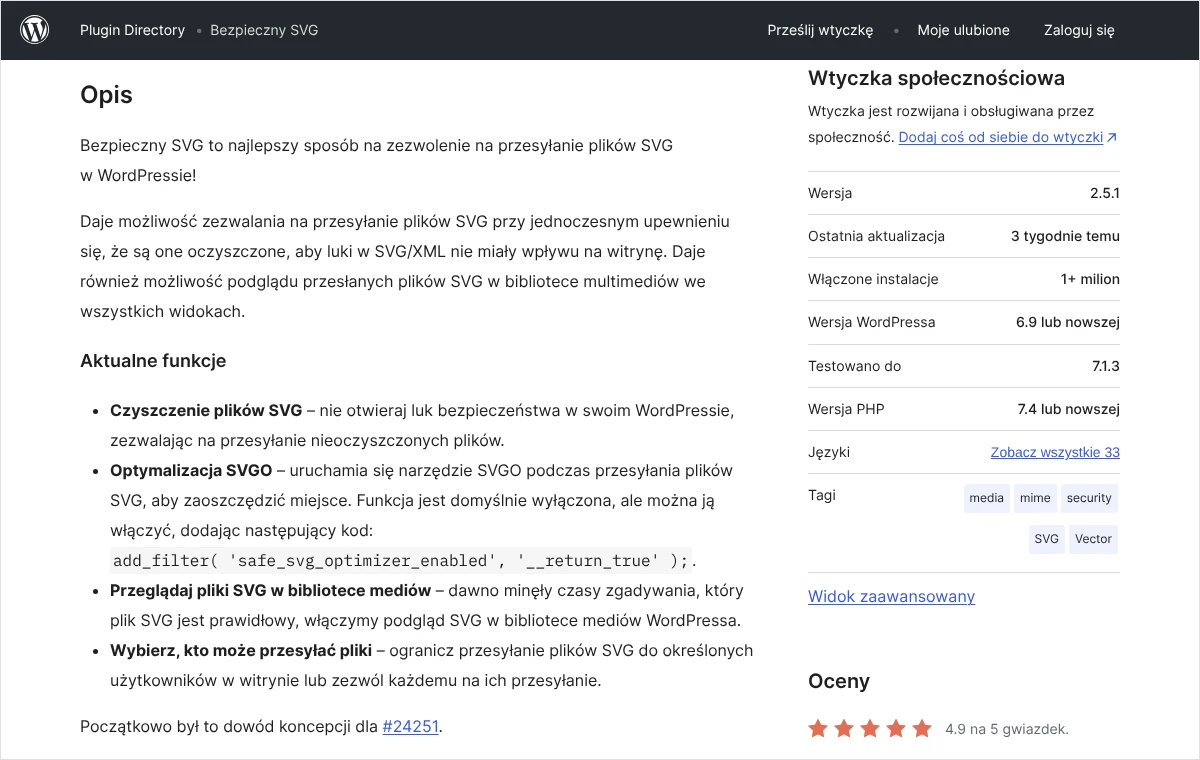Click the Oceny heading
Viewport: 1200px width, 760px height.
point(839,681)
